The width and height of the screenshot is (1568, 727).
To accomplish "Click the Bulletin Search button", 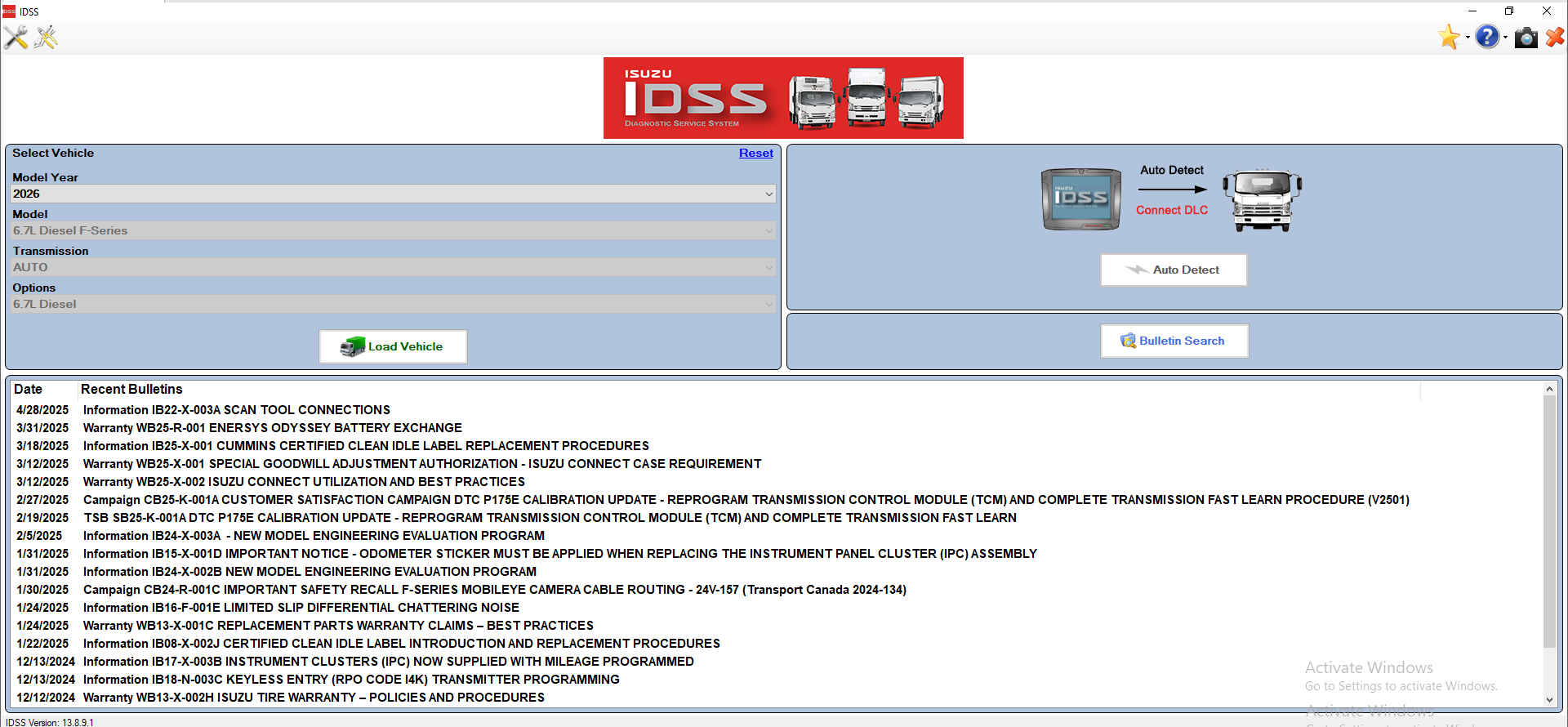I will tap(1174, 341).
